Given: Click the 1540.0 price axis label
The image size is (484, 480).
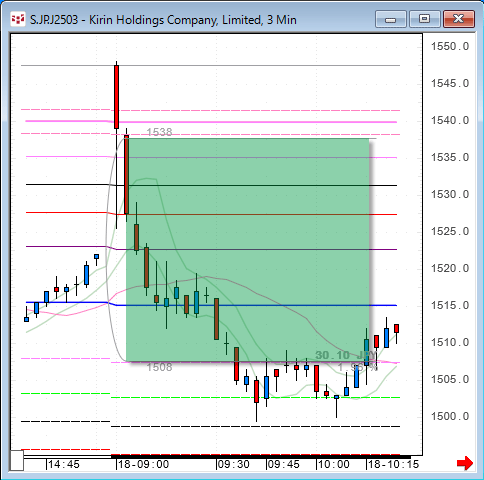Looking at the screenshot, I should (x=450, y=120).
